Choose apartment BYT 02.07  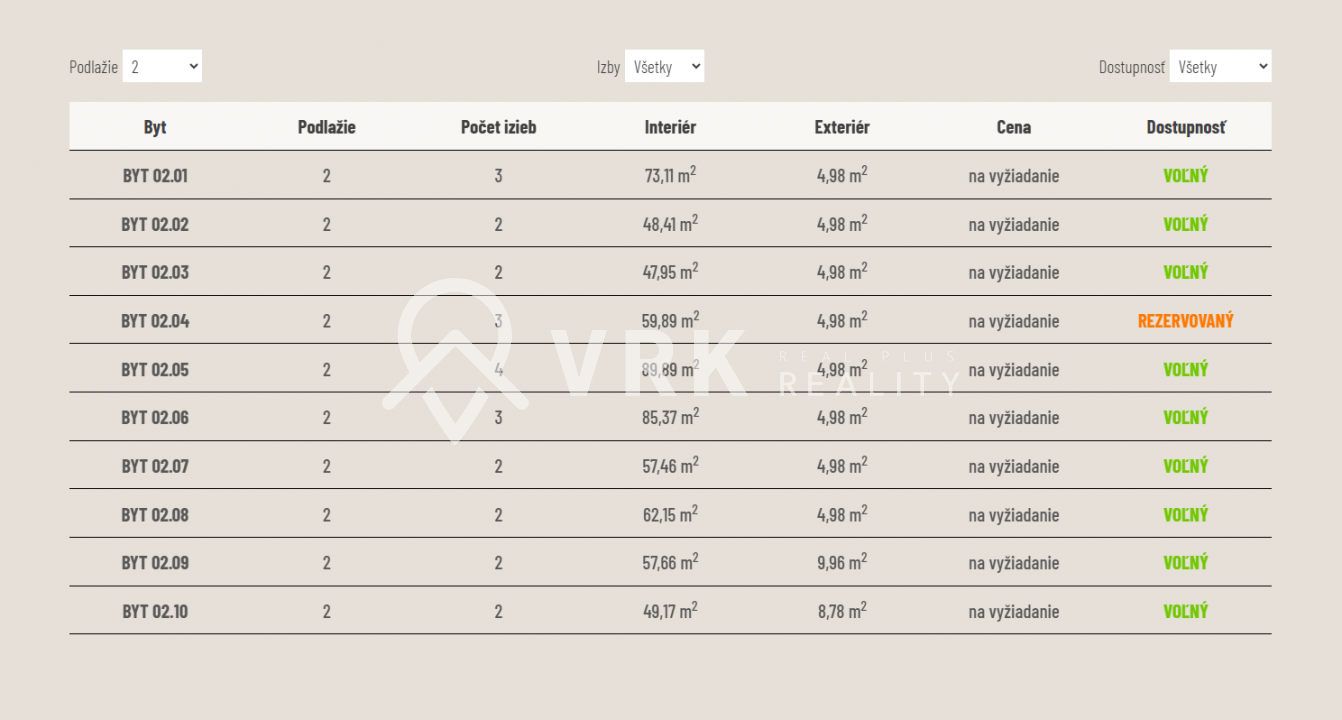155,466
